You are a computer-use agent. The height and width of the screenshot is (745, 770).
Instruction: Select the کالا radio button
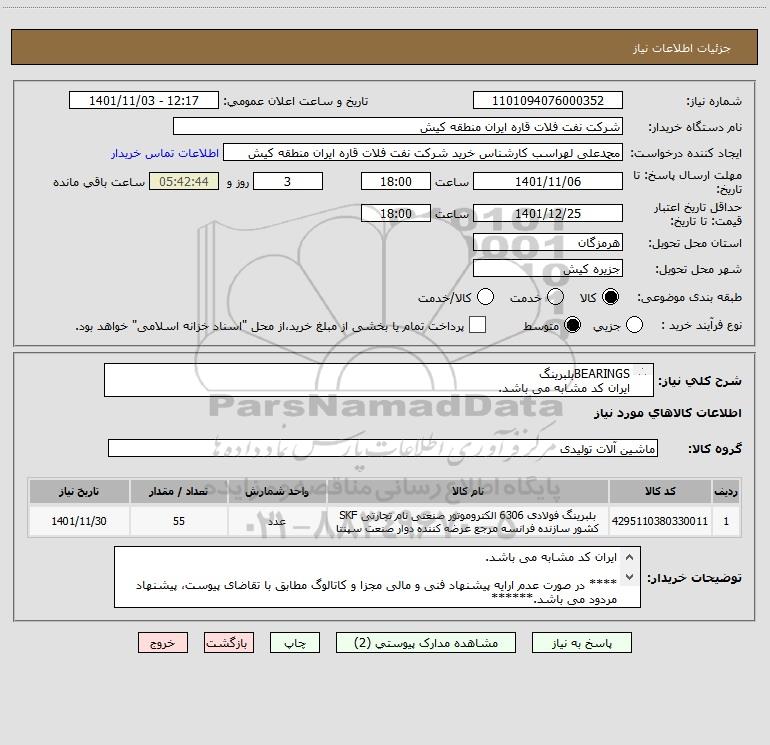pos(610,297)
